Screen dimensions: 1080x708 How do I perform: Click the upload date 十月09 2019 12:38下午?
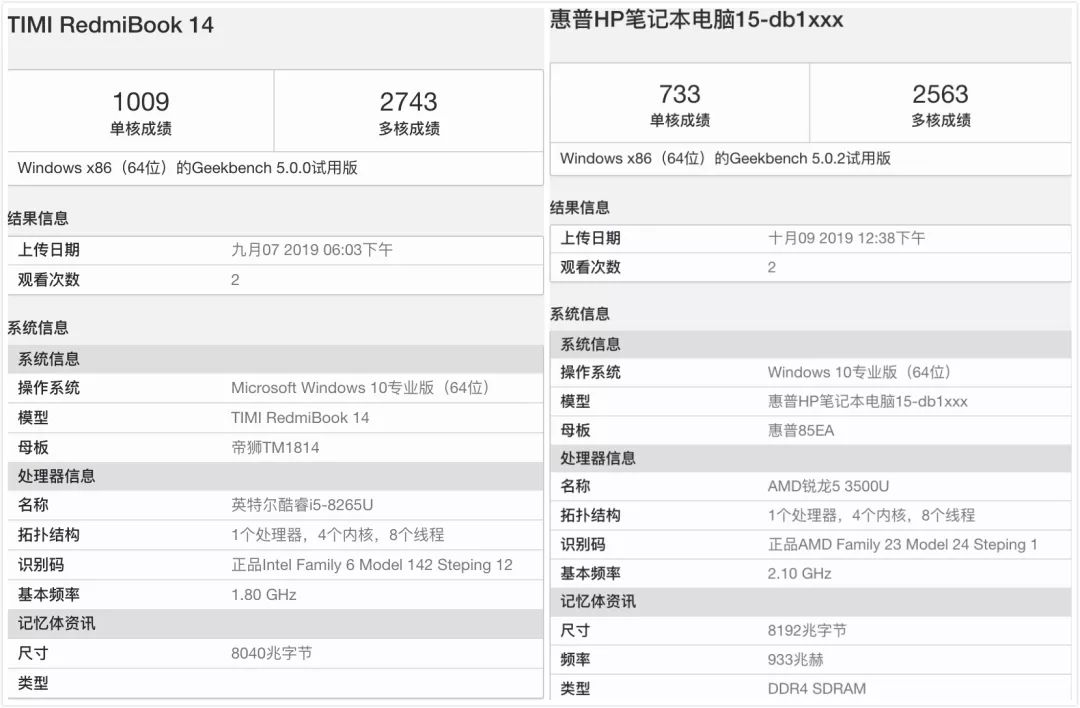847,238
